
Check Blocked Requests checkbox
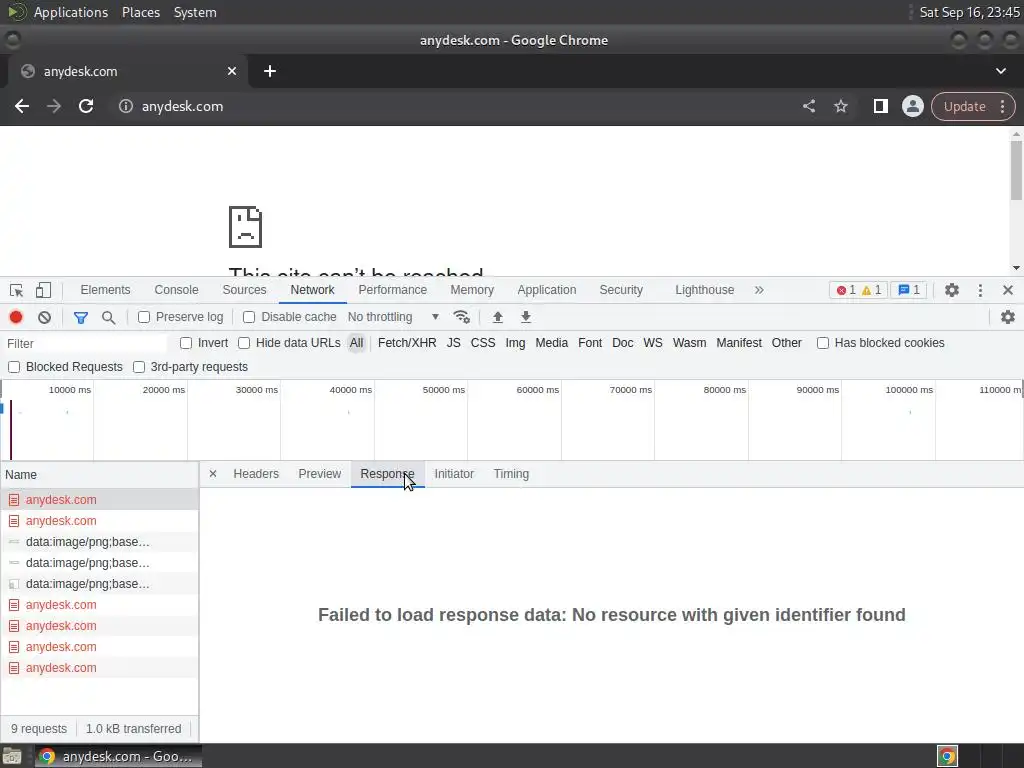point(14,367)
